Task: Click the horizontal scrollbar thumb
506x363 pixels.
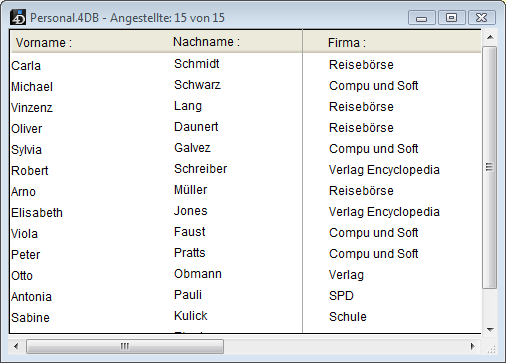Action: pos(125,346)
